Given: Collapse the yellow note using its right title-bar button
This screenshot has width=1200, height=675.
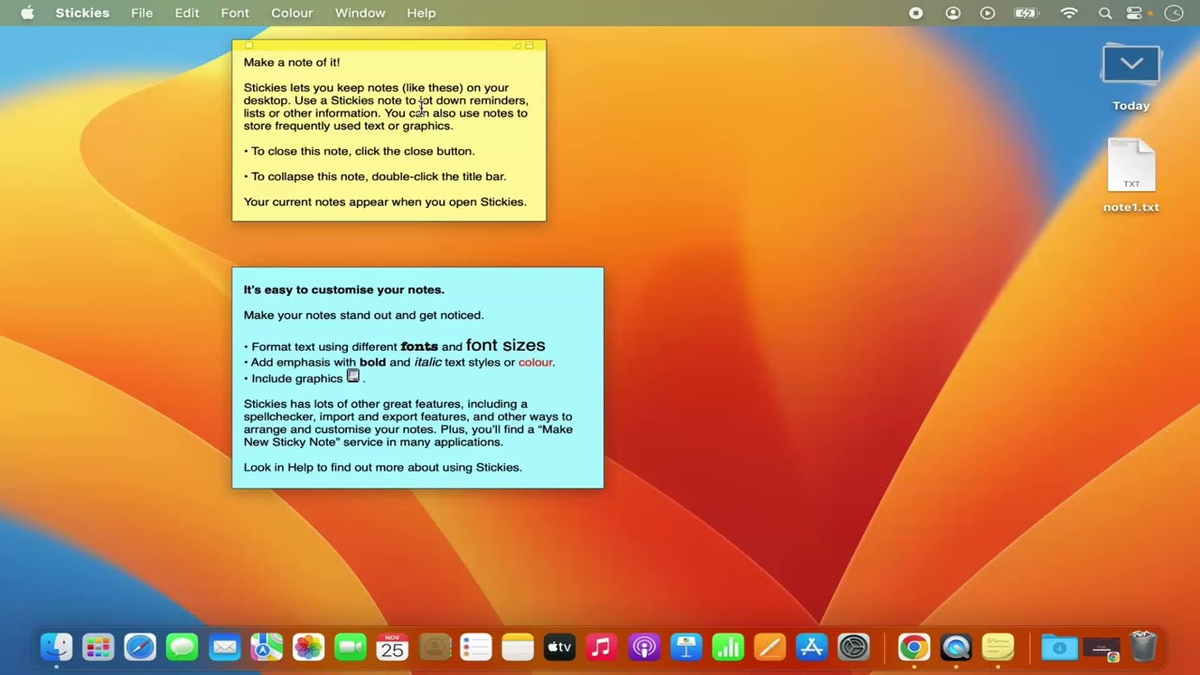Looking at the screenshot, I should tap(530, 45).
